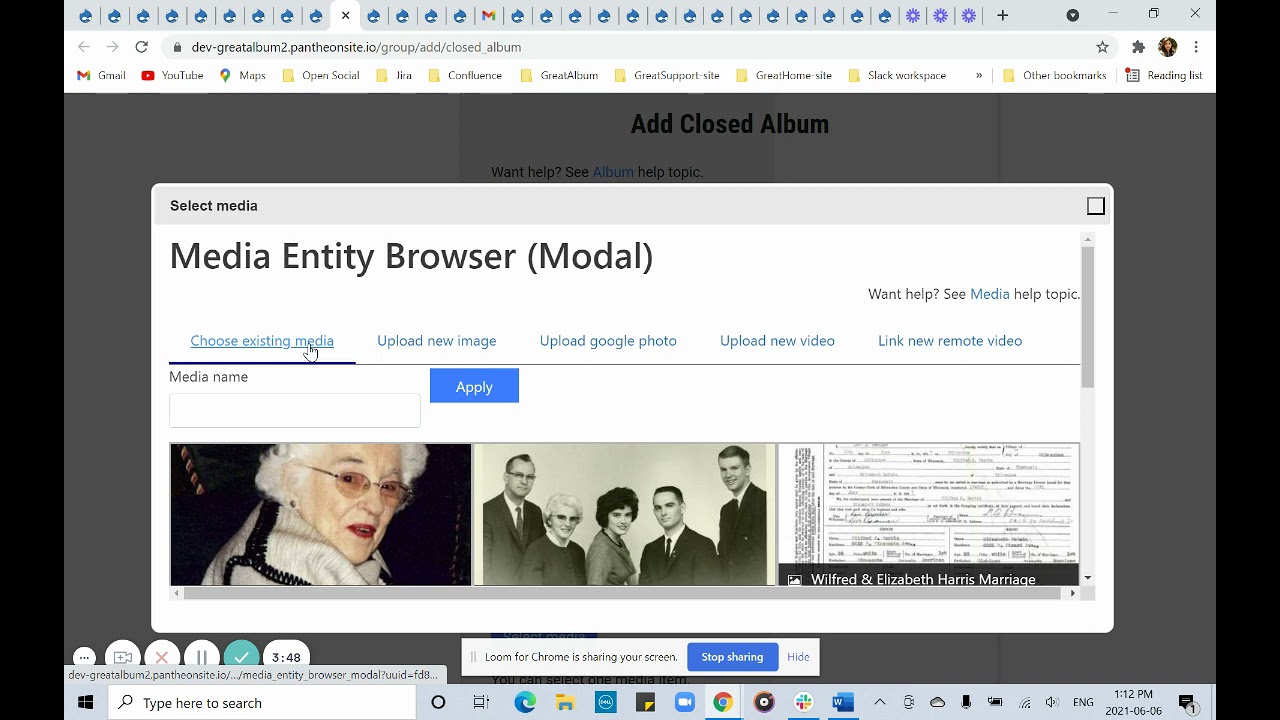
Task: Go to the Upload new video tab
Action: coord(777,341)
